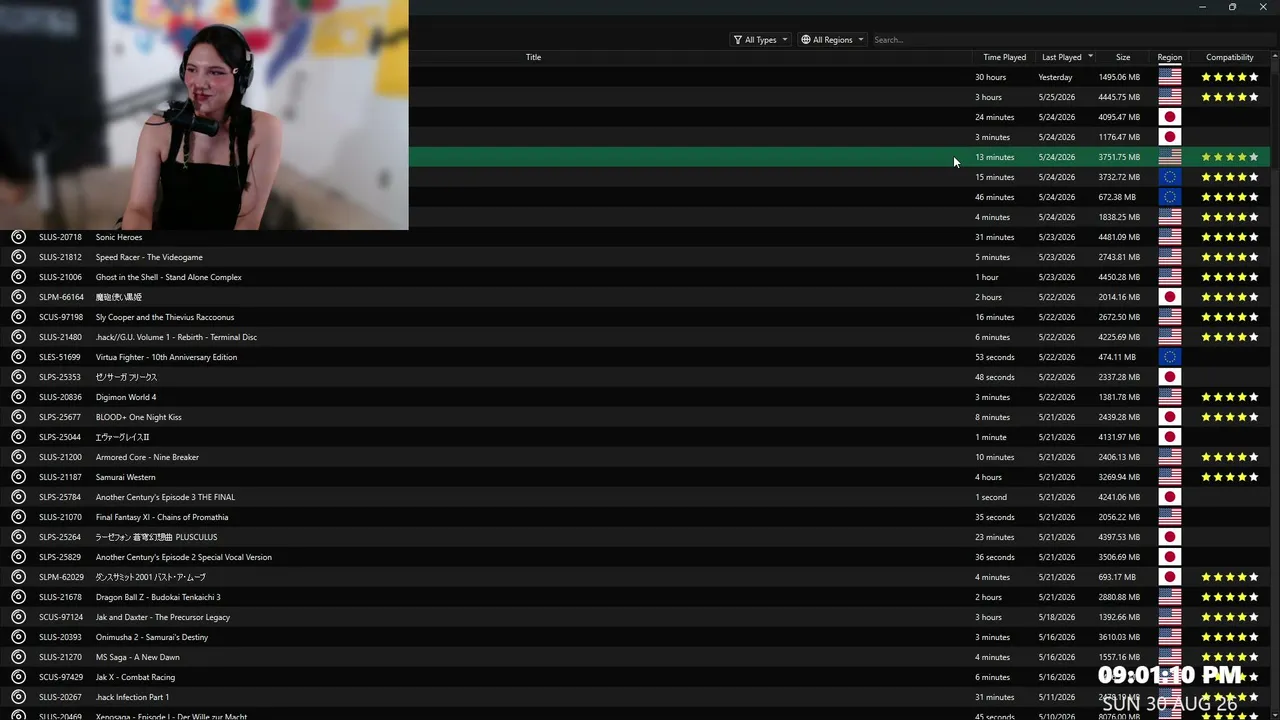
Task: Select the highlighted green row played 13 minutes
Action: [x=839, y=157]
